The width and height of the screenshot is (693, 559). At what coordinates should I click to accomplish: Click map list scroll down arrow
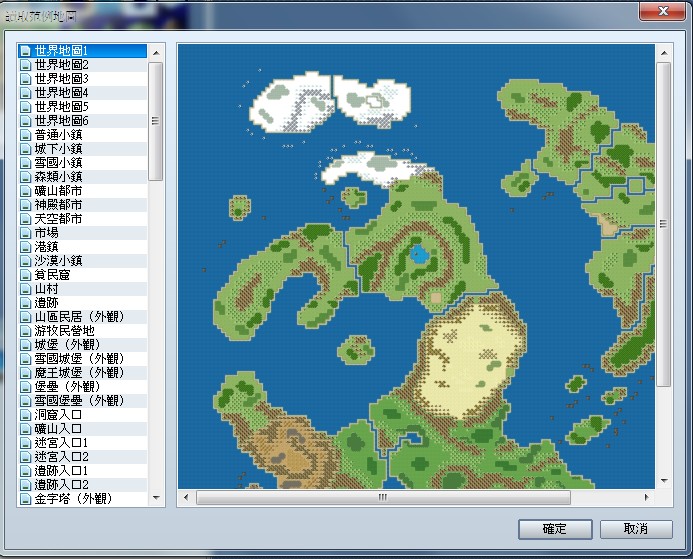[156, 498]
